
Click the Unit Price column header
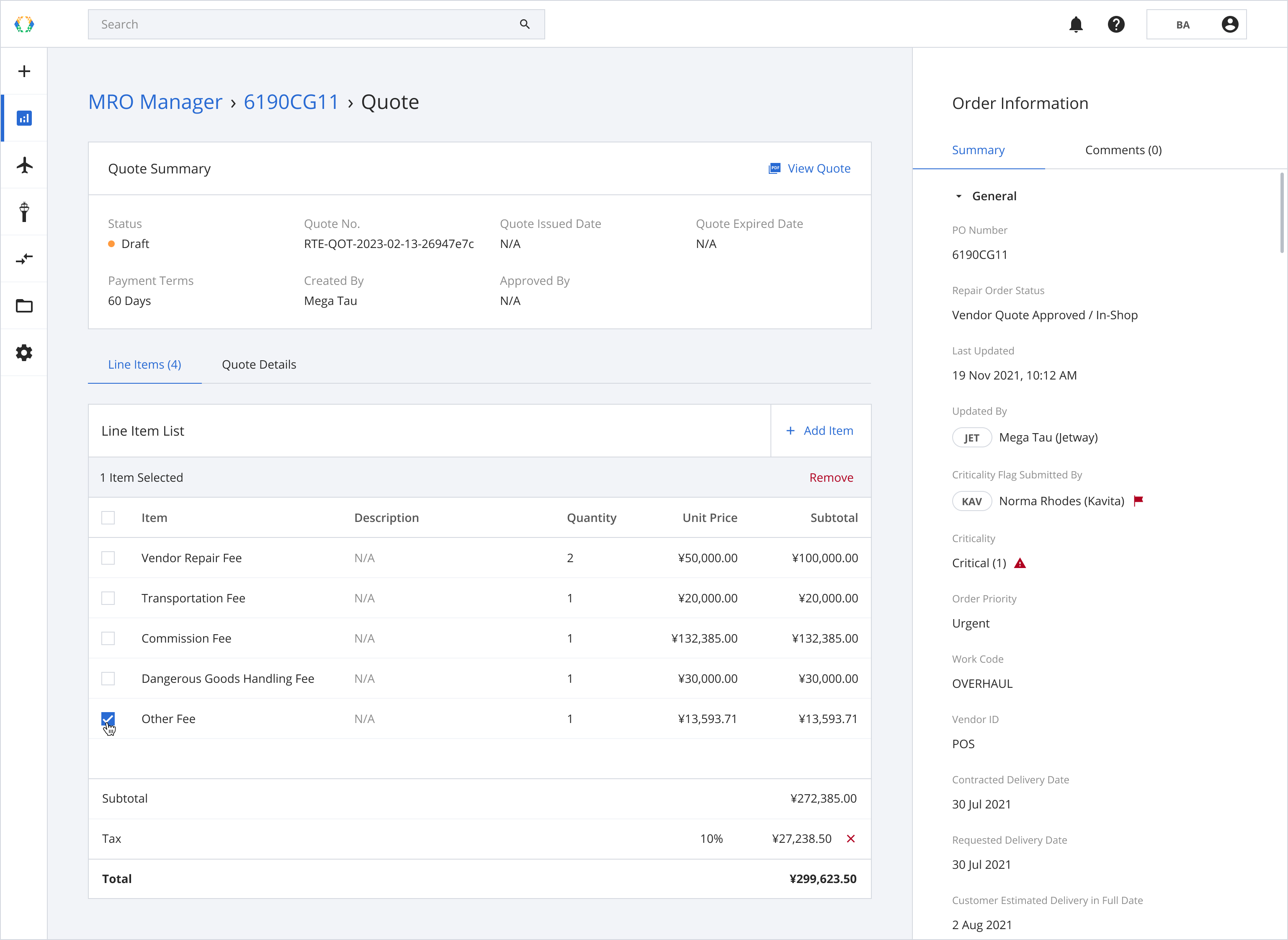(710, 518)
